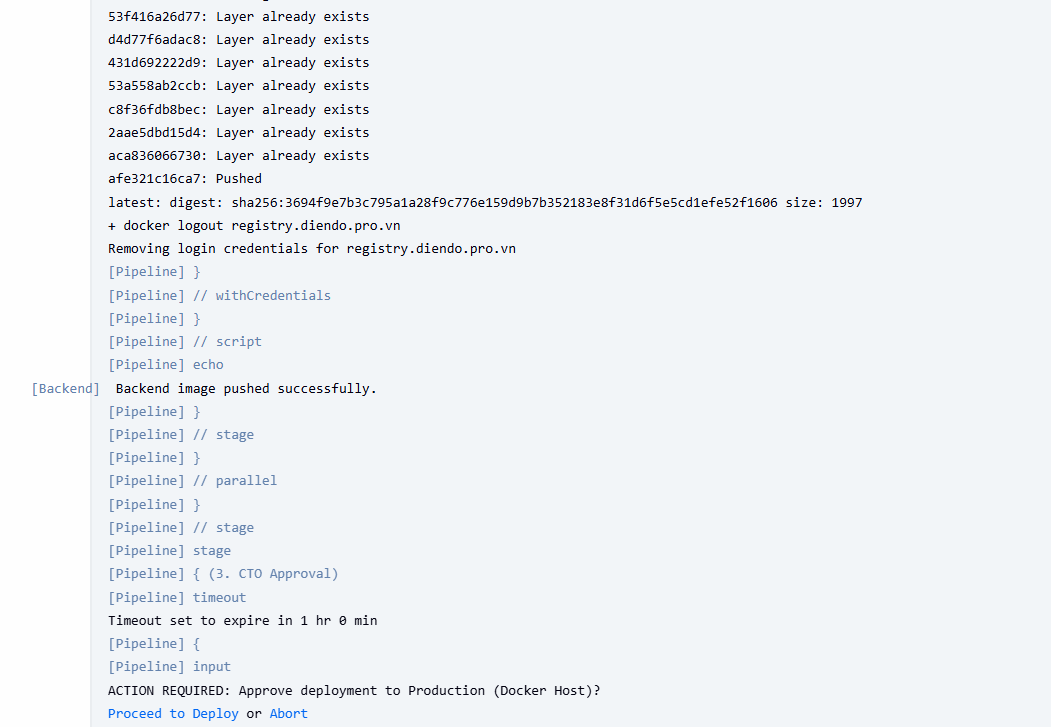Click the 'Removing login credentials' log line
The width and height of the screenshot is (1051, 727).
(x=312, y=248)
